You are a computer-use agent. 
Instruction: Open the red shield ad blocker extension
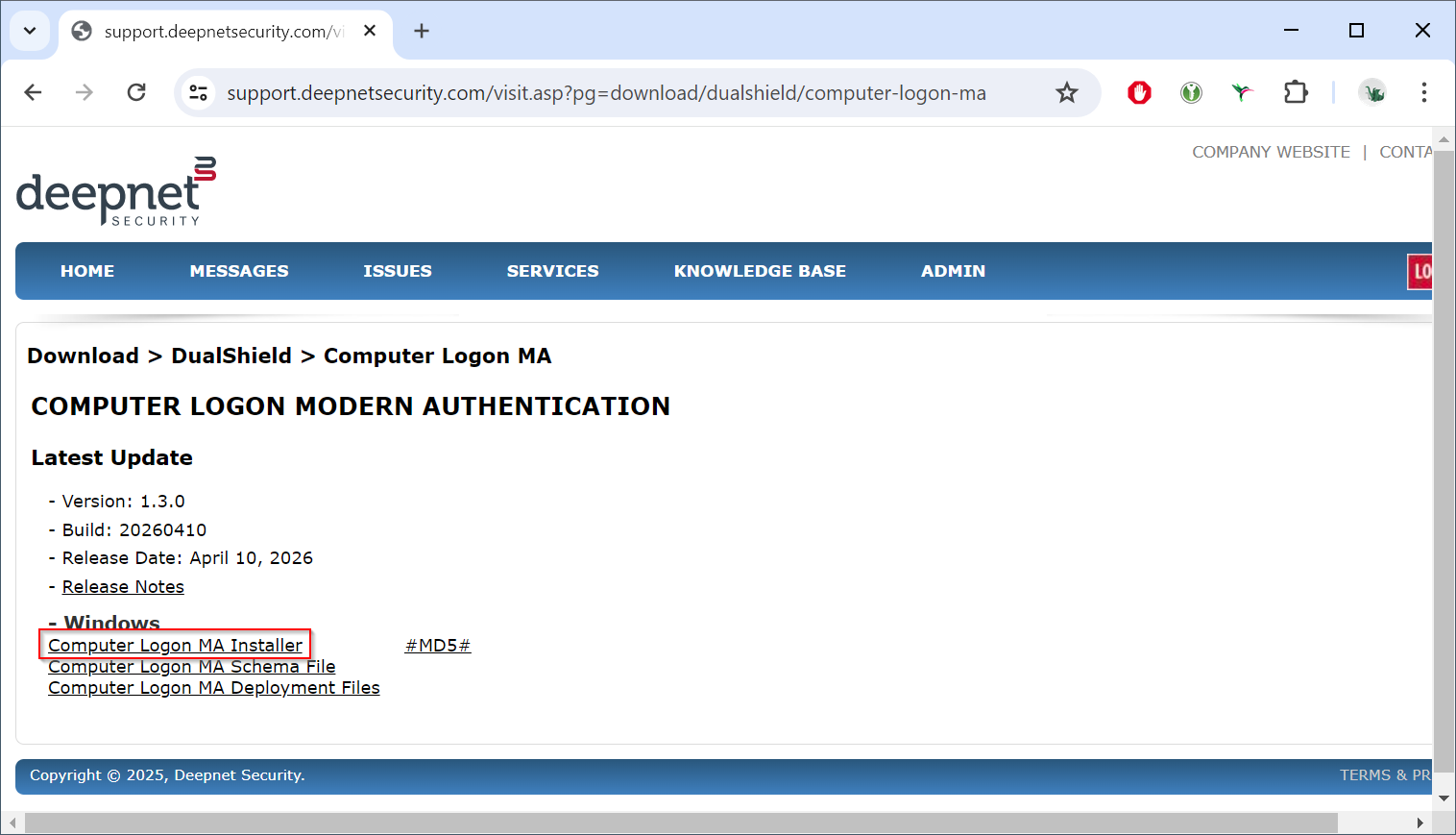click(1139, 92)
